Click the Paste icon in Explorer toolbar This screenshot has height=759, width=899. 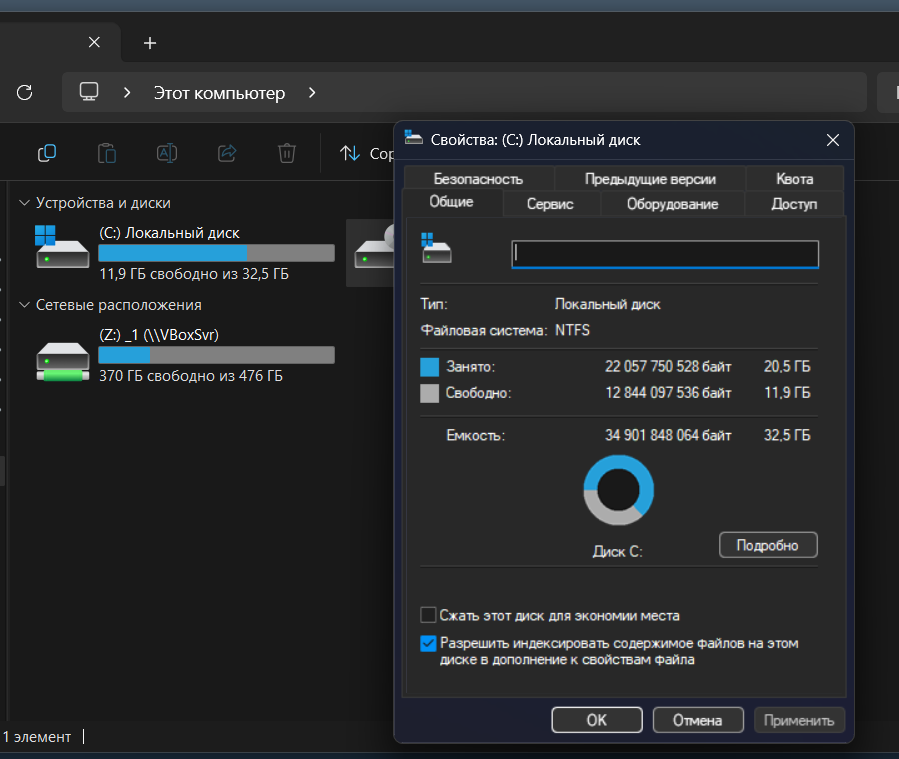(107, 153)
